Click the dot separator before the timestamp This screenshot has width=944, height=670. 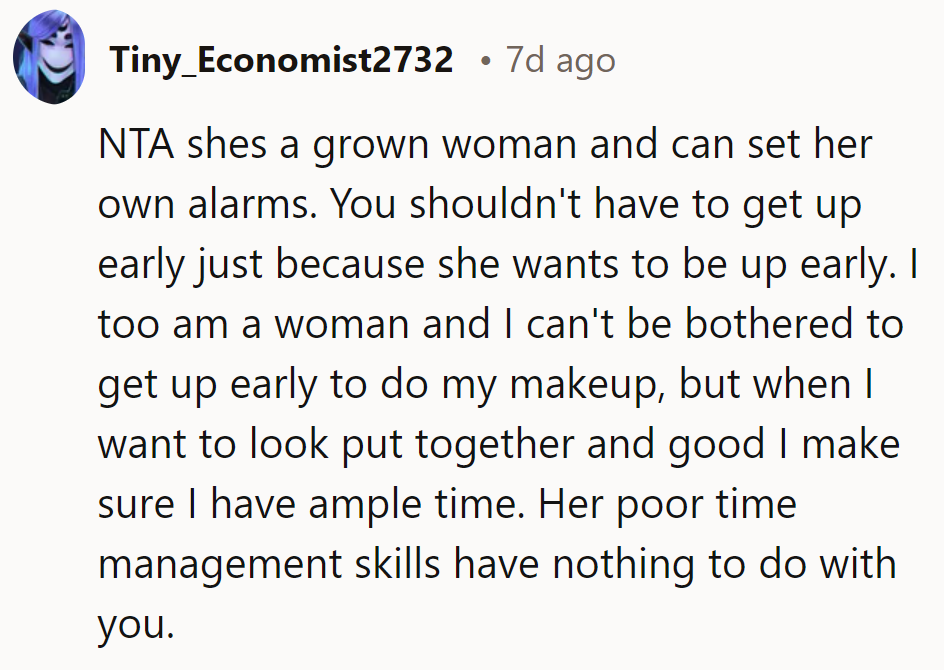486,62
